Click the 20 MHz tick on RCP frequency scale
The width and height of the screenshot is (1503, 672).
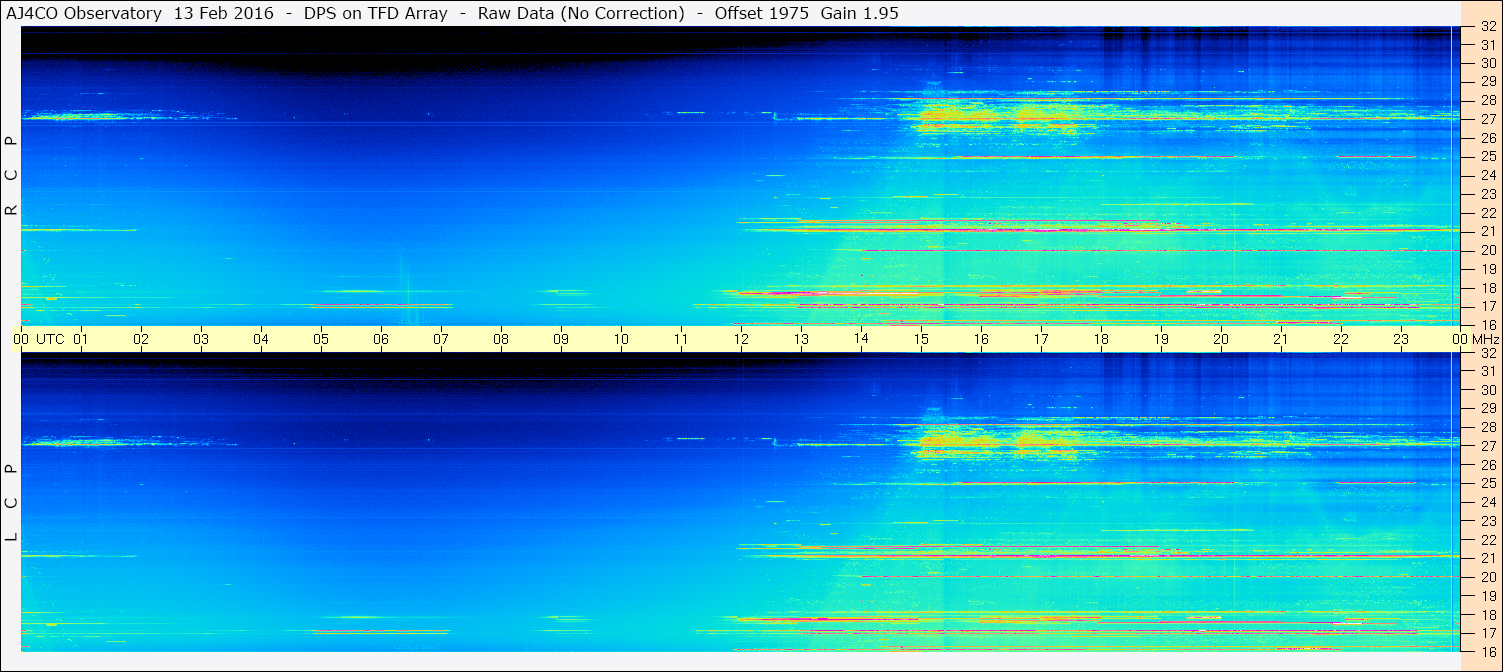pyautogui.click(x=1487, y=250)
